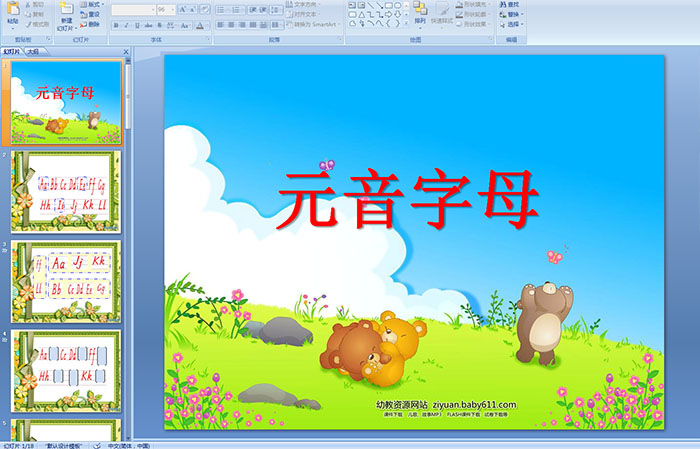Toggle Center text alignment
Viewport: 700px width, 449px height.
(231, 25)
